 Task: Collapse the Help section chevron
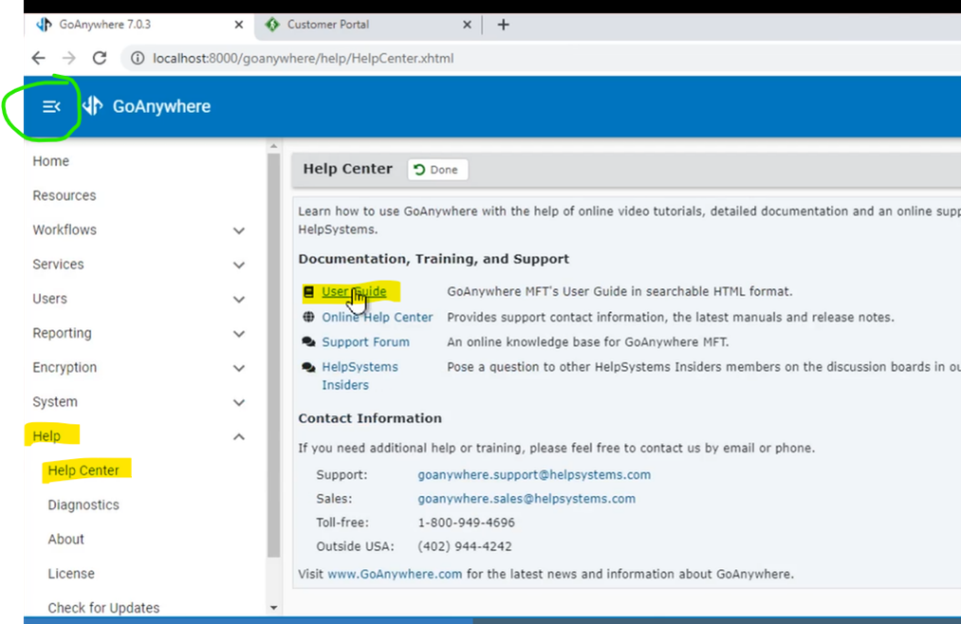pyautogui.click(x=239, y=436)
